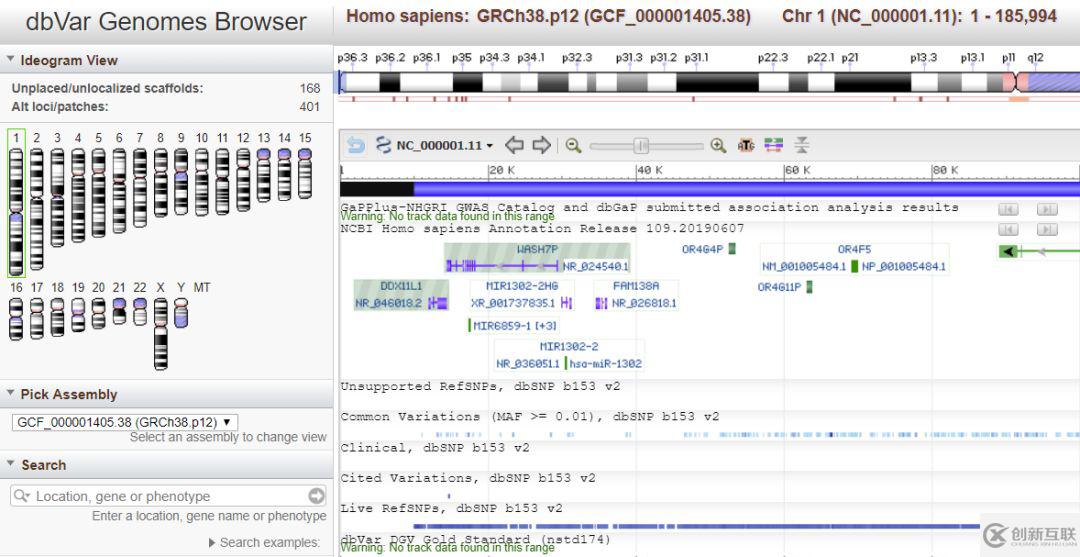Click the sequence helix icon beside NC_000001.11

pyautogui.click(x=384, y=145)
